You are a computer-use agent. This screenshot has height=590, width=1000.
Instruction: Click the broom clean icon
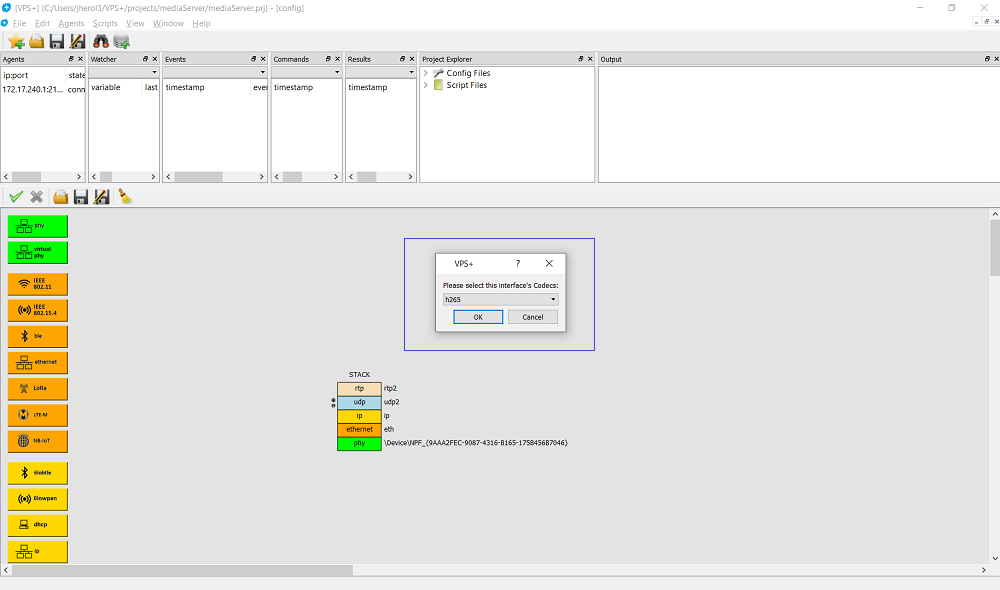pyautogui.click(x=125, y=197)
